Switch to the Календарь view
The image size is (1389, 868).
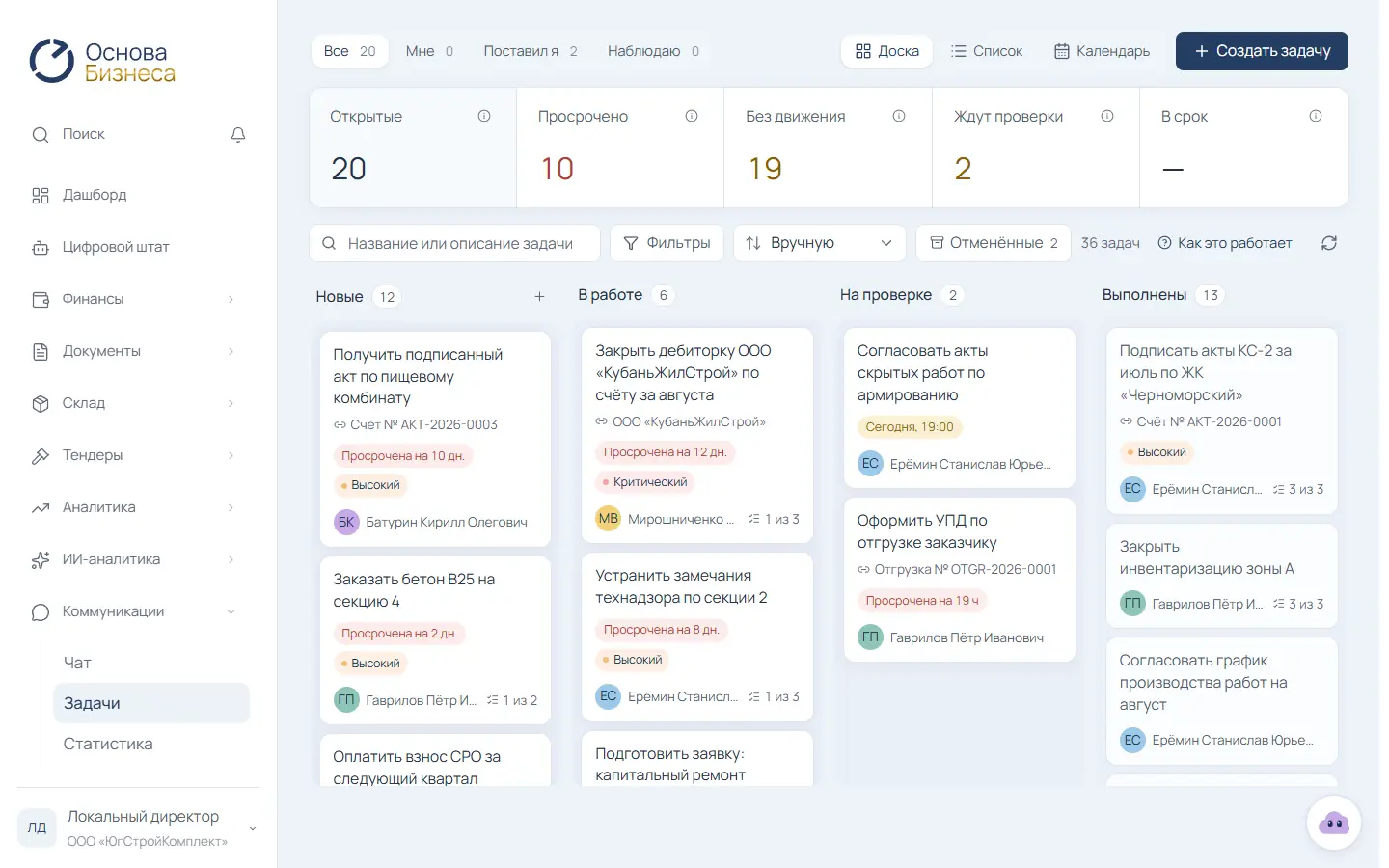click(x=1102, y=51)
